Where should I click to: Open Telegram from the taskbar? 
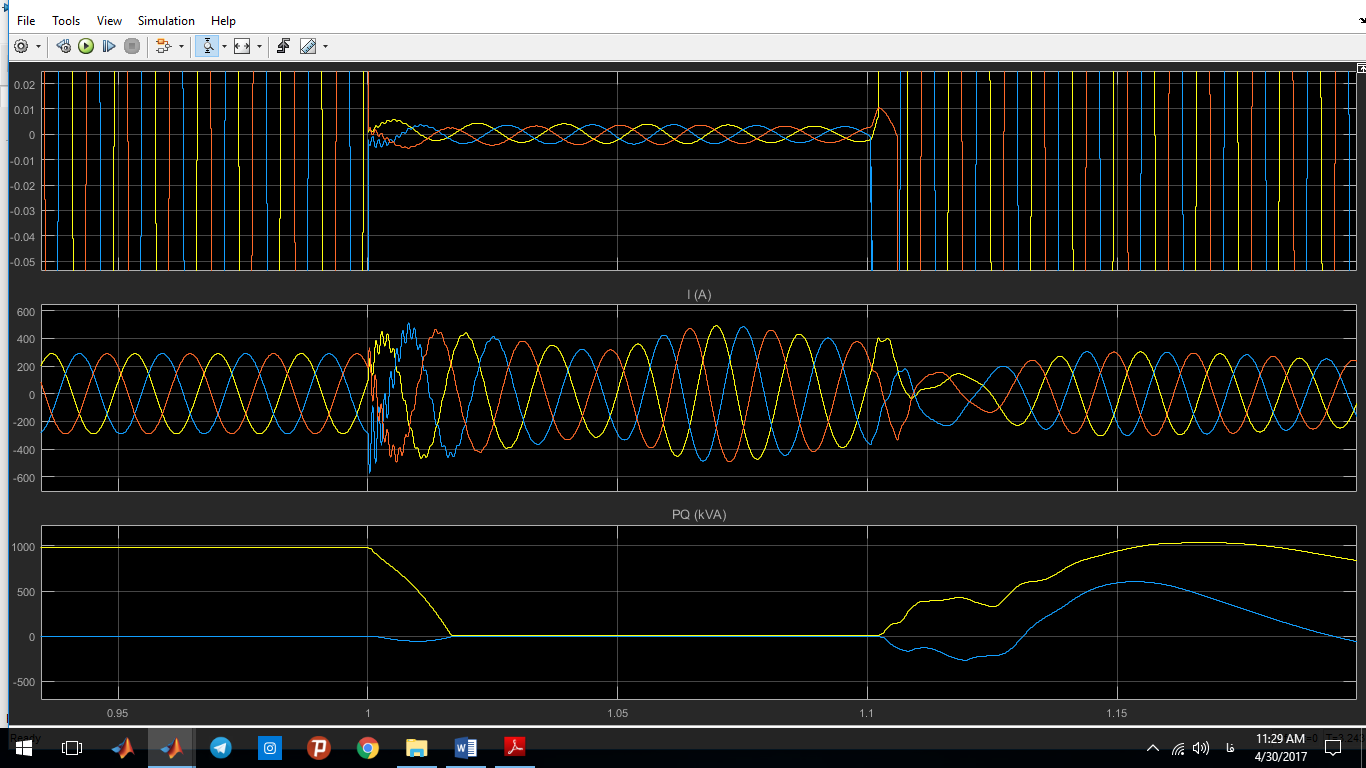click(x=221, y=747)
